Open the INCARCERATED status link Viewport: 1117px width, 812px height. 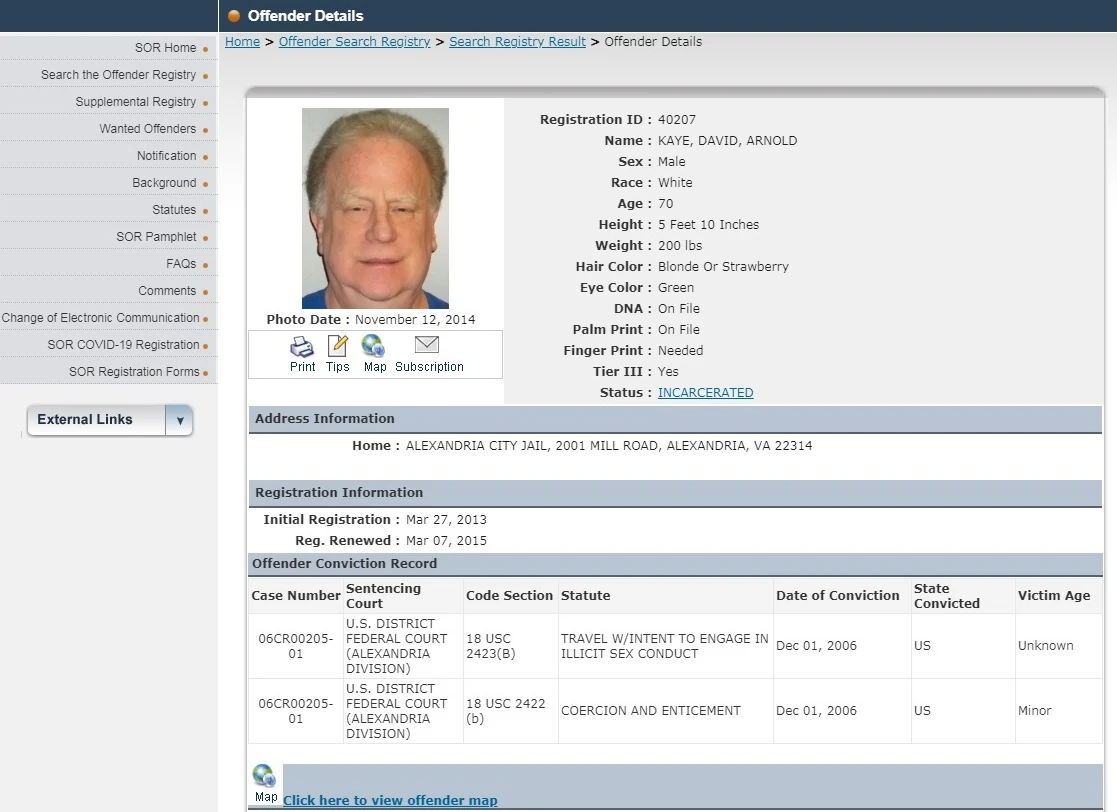pos(705,392)
